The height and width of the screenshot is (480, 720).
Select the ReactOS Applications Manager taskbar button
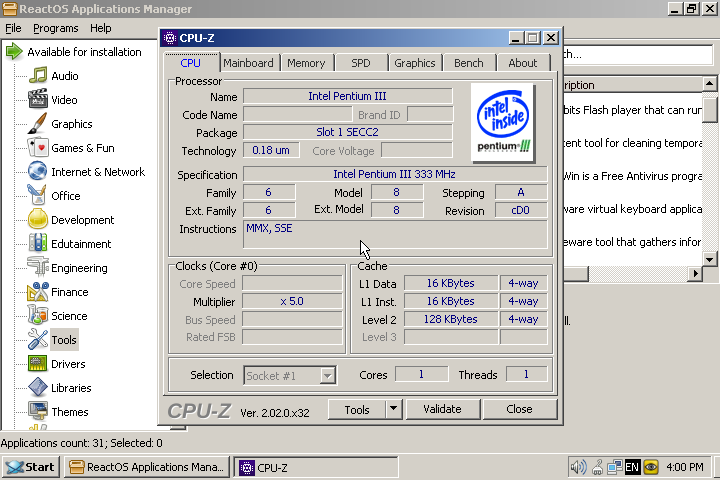coord(146,467)
